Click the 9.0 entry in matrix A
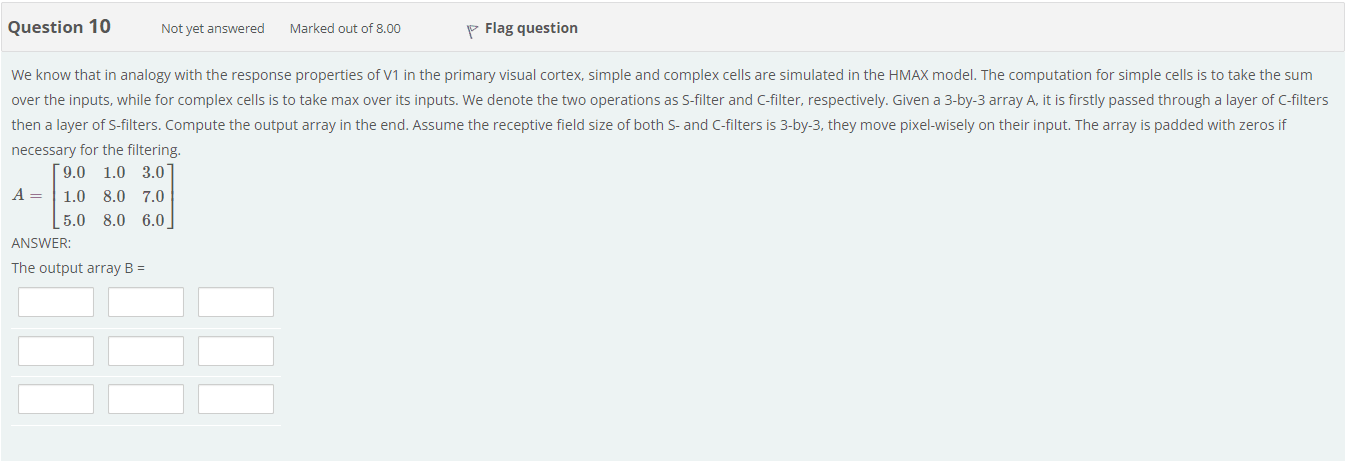The width and height of the screenshot is (1348, 463). point(72,173)
